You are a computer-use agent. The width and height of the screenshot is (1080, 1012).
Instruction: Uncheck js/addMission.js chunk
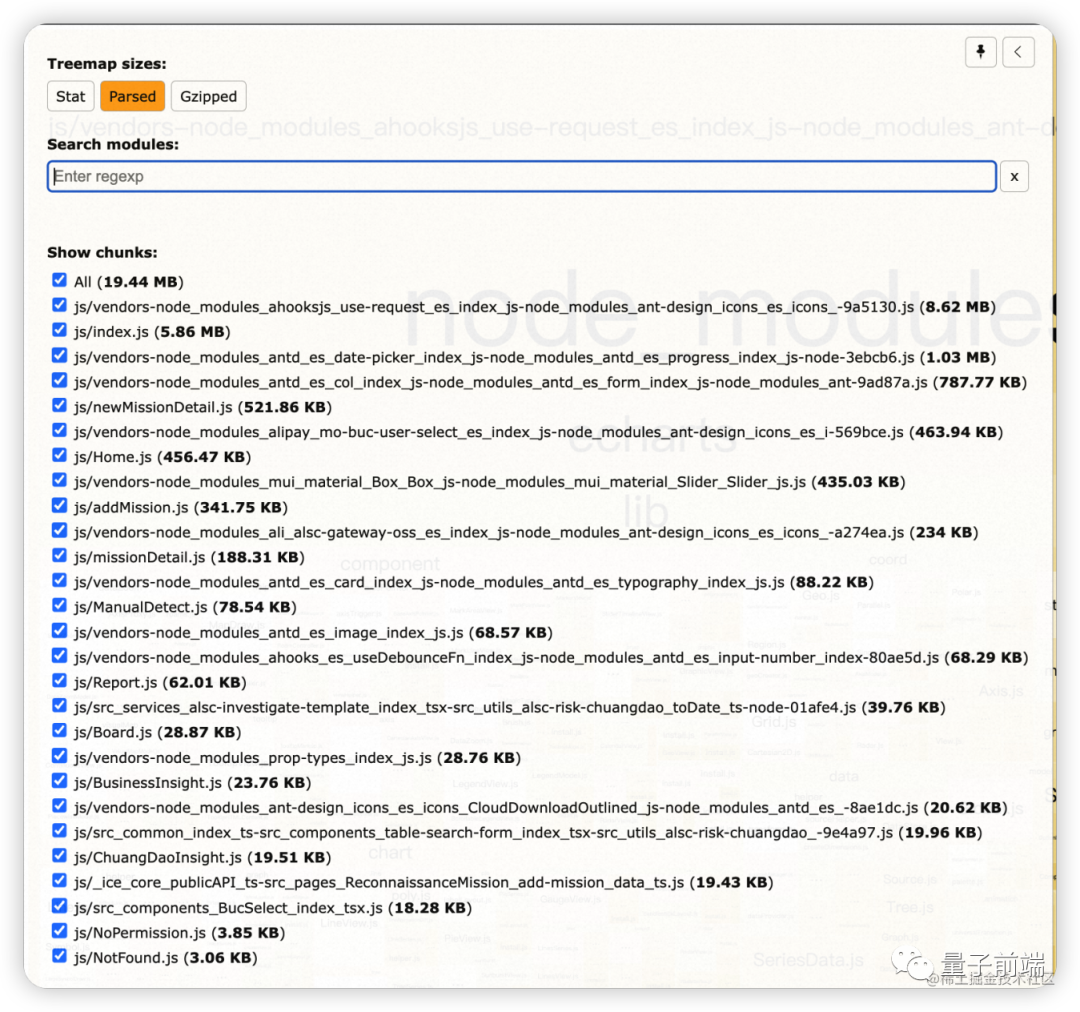point(60,506)
